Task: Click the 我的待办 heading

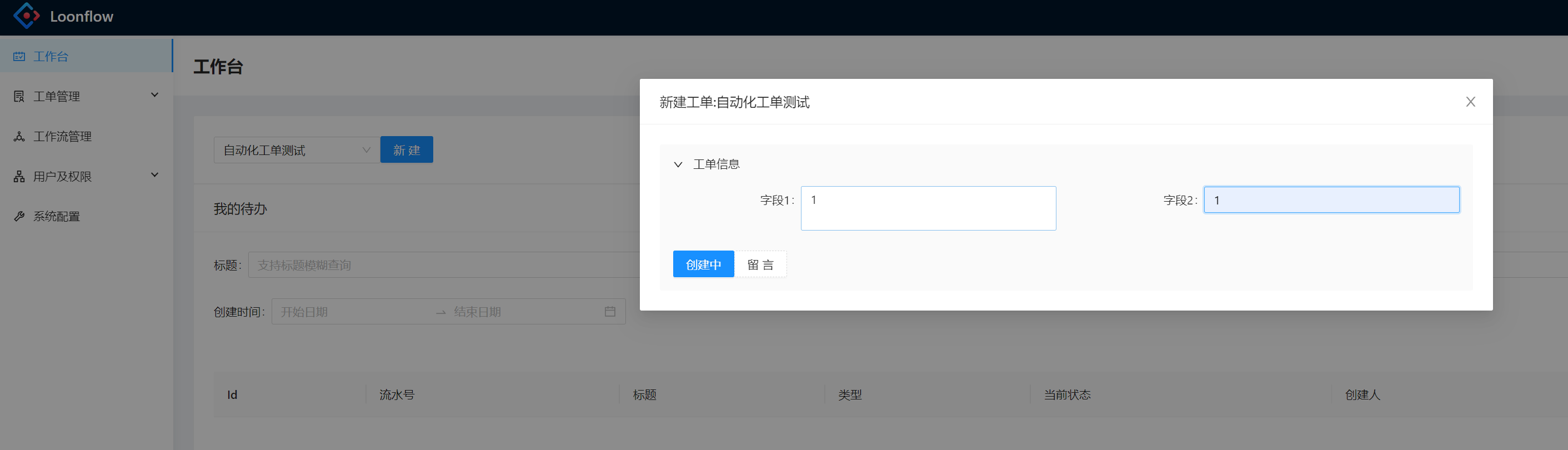Action: click(x=241, y=209)
